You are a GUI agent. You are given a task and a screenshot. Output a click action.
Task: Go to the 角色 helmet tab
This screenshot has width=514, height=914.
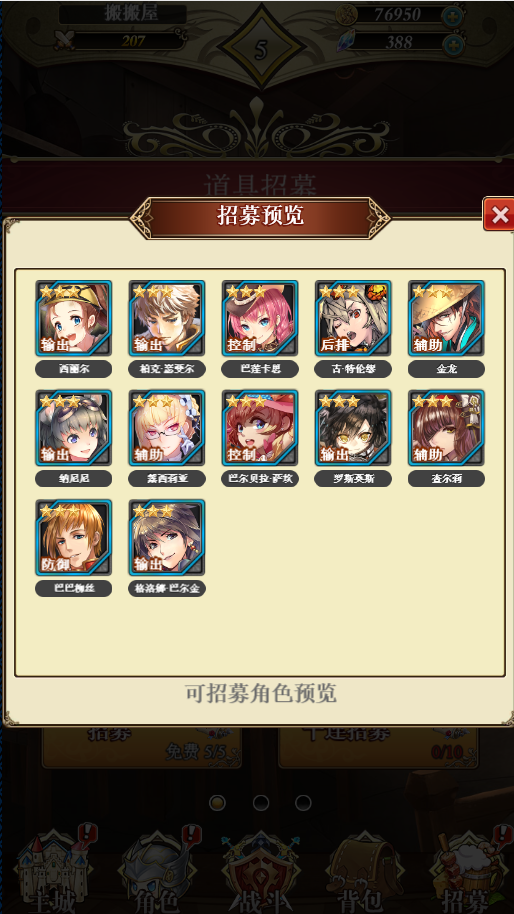tap(156, 870)
